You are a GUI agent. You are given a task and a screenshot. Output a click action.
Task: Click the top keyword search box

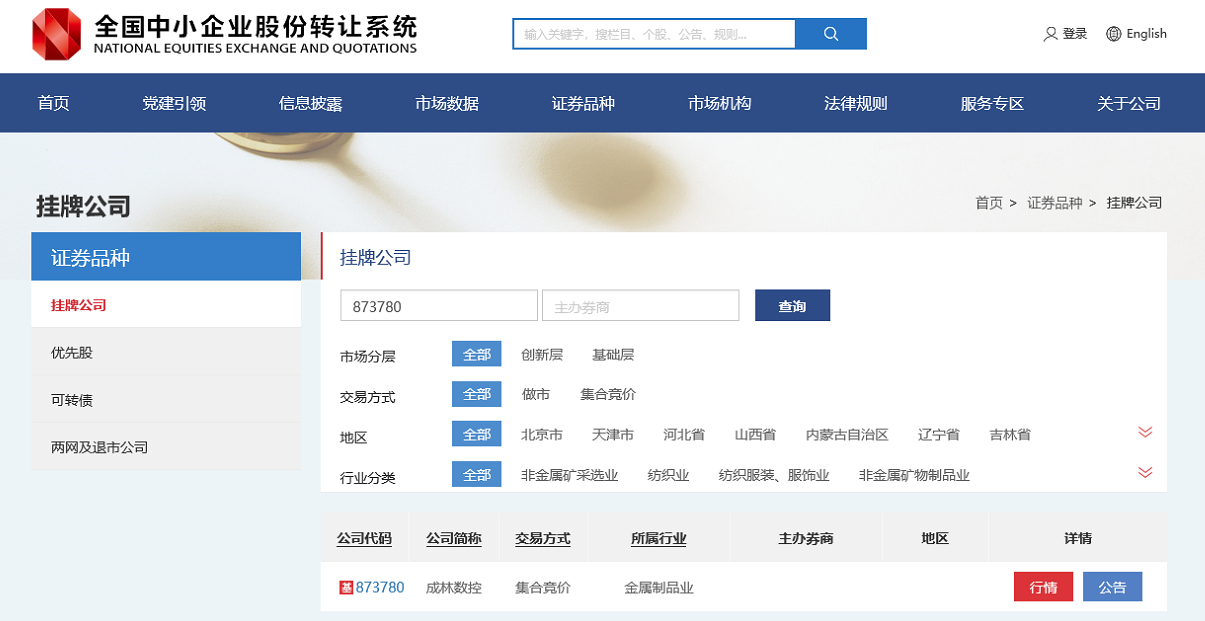pyautogui.click(x=654, y=34)
